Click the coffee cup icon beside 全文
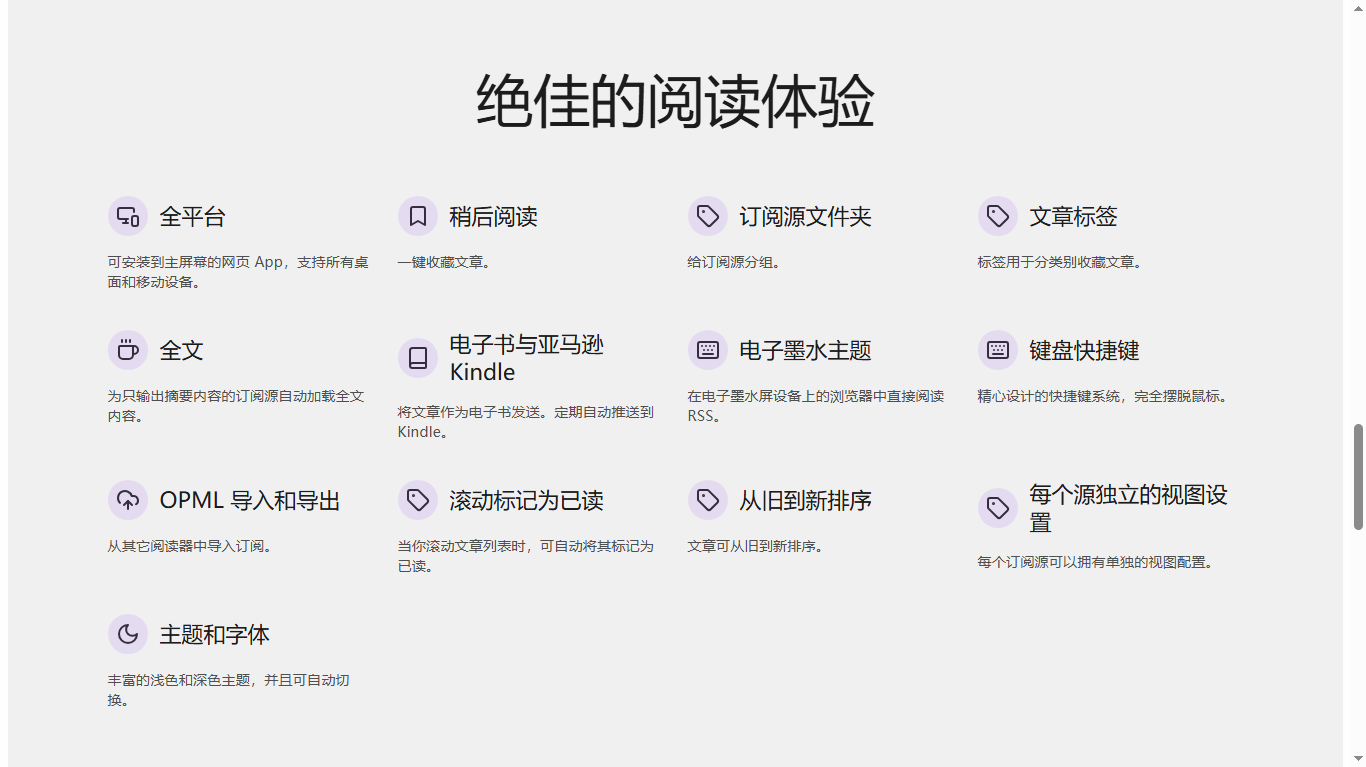The width and height of the screenshot is (1366, 767). click(127, 350)
